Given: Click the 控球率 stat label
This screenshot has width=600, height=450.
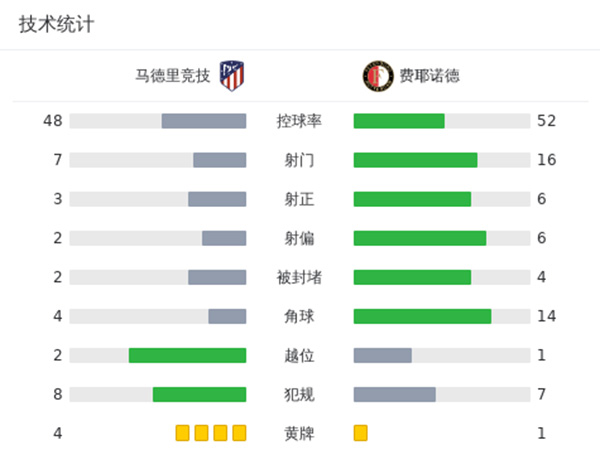Looking at the screenshot, I should [x=299, y=121].
